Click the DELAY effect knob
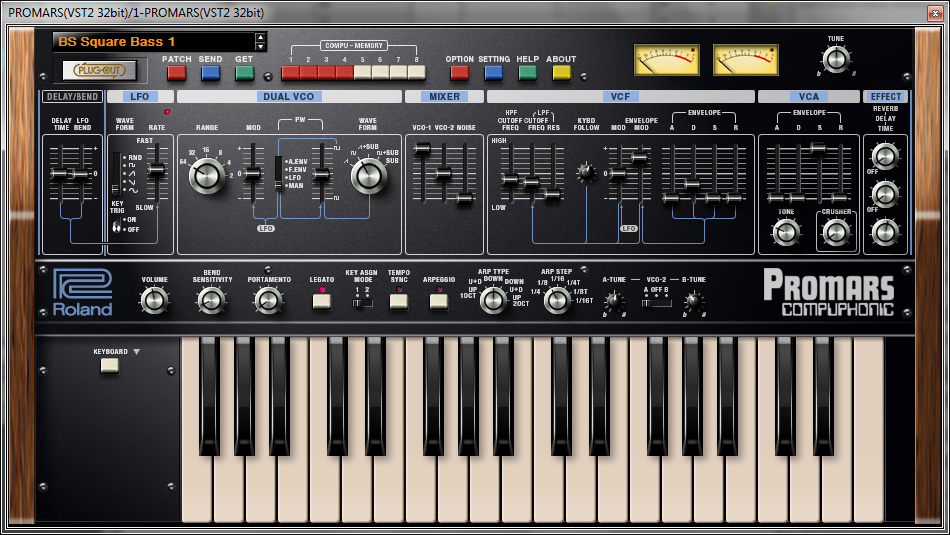The width and height of the screenshot is (950, 535). tap(885, 194)
